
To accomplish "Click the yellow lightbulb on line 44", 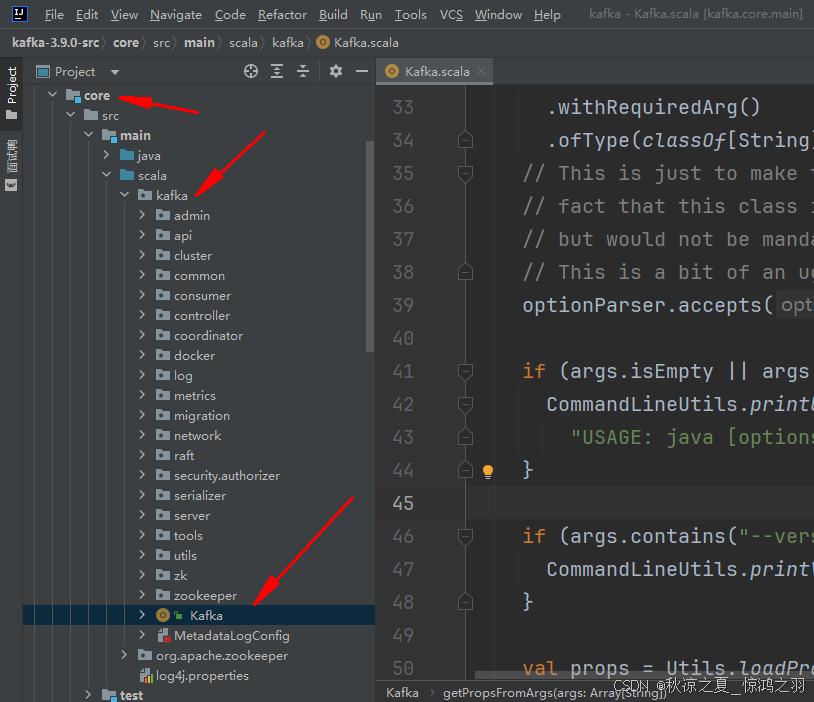I will click(488, 471).
